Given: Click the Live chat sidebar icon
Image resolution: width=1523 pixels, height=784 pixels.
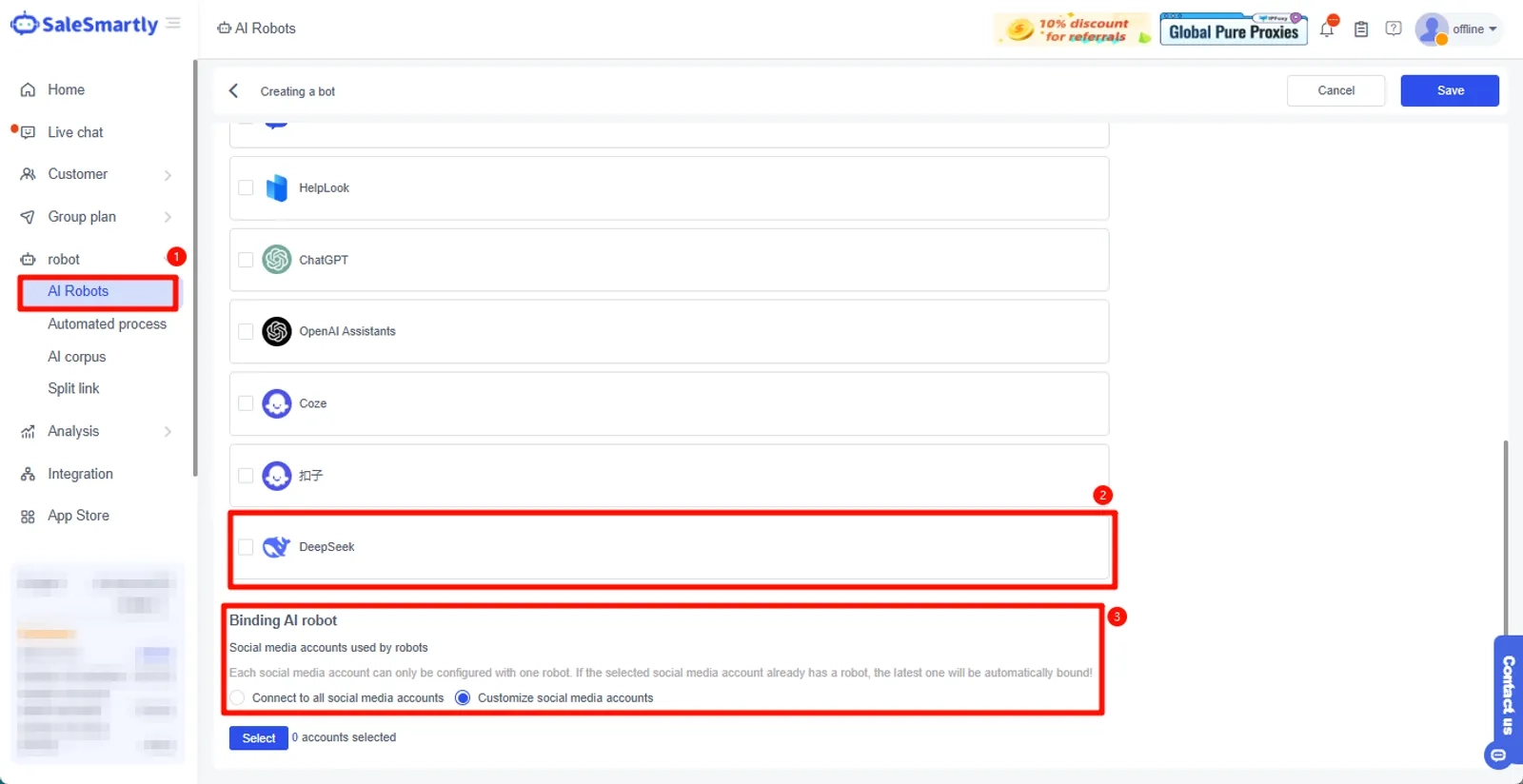Looking at the screenshot, I should coord(28,132).
